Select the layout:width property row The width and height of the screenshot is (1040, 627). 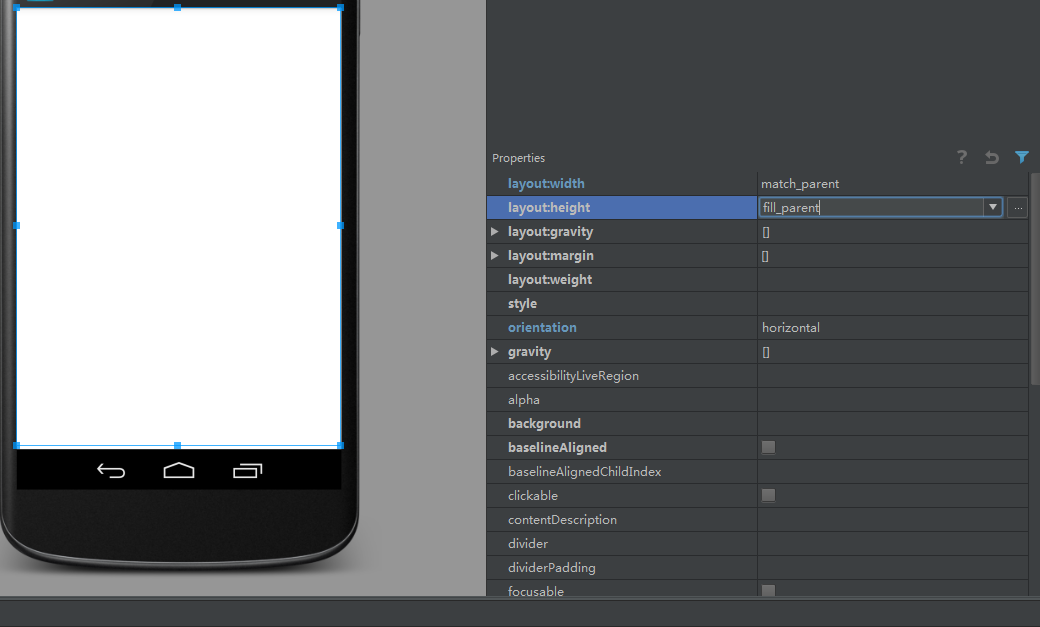point(757,184)
